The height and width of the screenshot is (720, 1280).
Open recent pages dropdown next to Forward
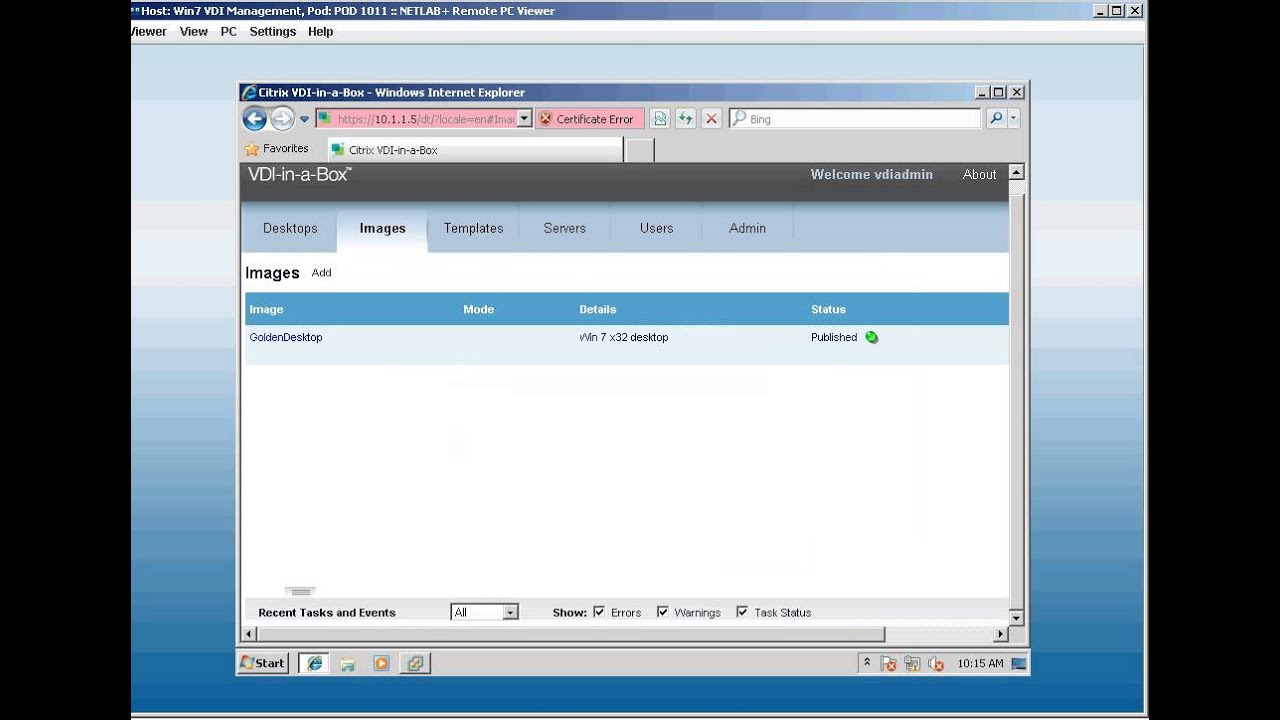(304, 119)
